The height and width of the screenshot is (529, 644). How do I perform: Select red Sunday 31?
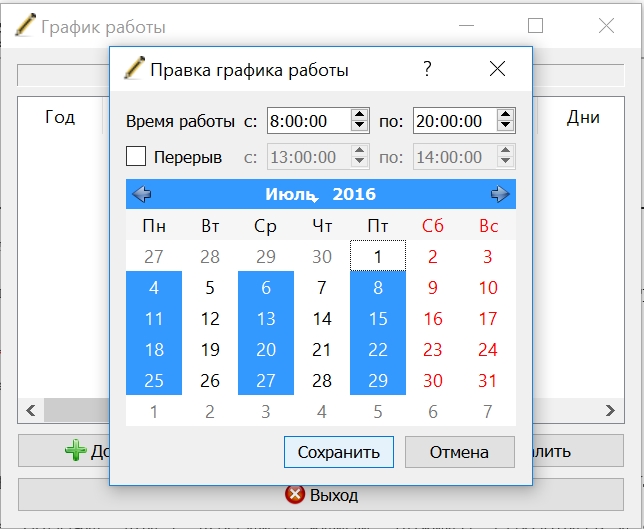tap(488, 380)
